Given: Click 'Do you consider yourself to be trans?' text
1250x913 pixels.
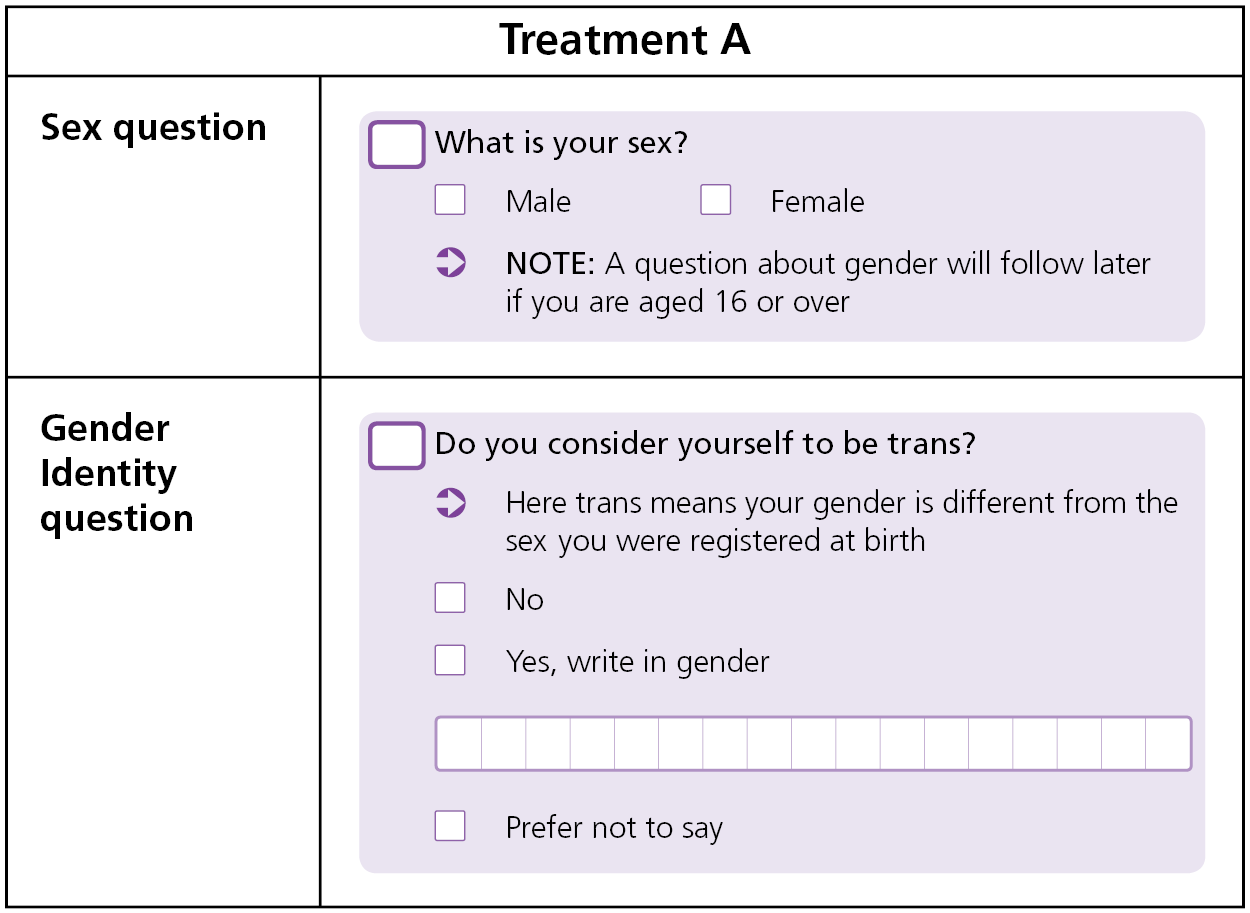Looking at the screenshot, I should 705,444.
